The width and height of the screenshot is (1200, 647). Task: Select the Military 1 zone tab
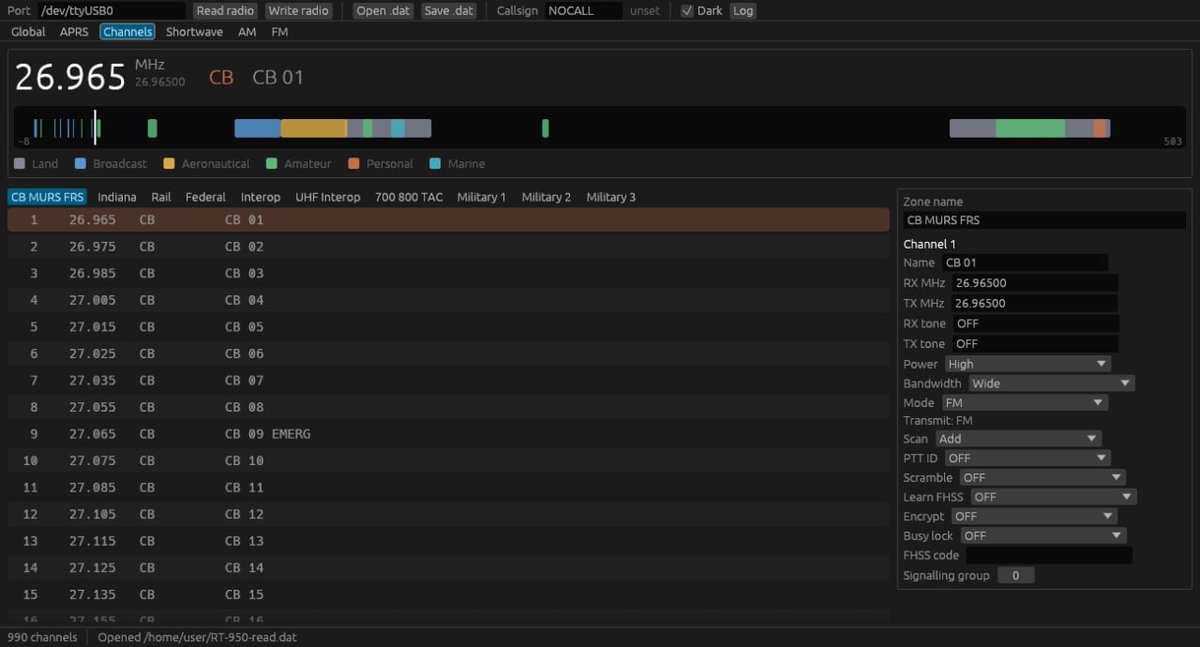(481, 197)
